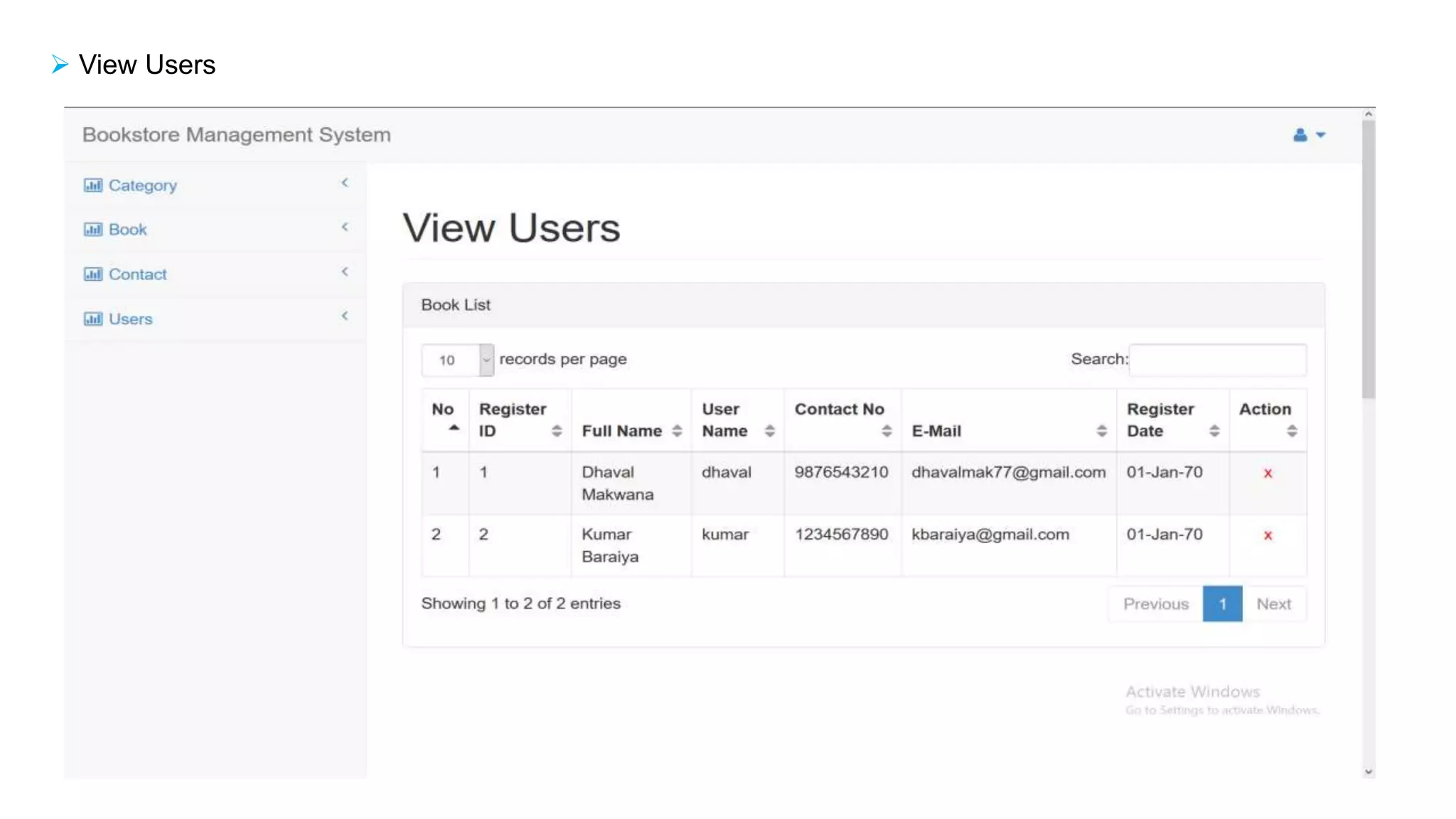Click the Users chart icon in sidebar
The width and height of the screenshot is (1456, 819).
tap(92, 319)
